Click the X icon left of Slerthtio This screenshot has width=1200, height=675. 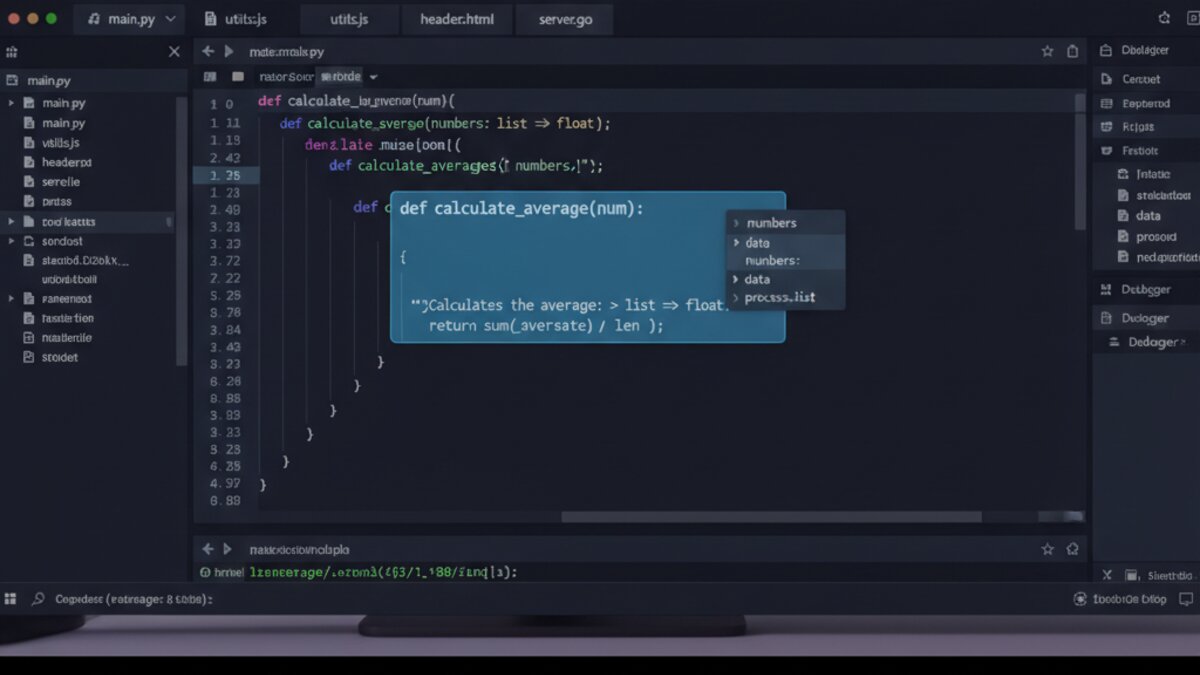coord(1107,575)
